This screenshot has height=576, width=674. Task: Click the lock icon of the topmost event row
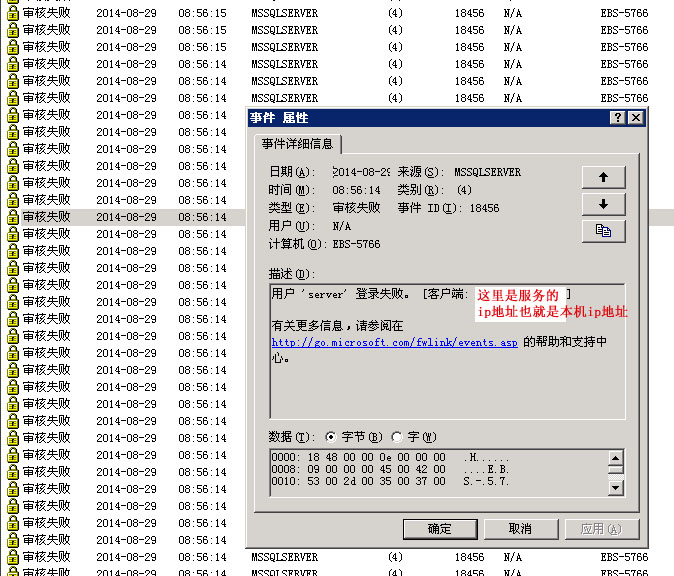pos(12,13)
